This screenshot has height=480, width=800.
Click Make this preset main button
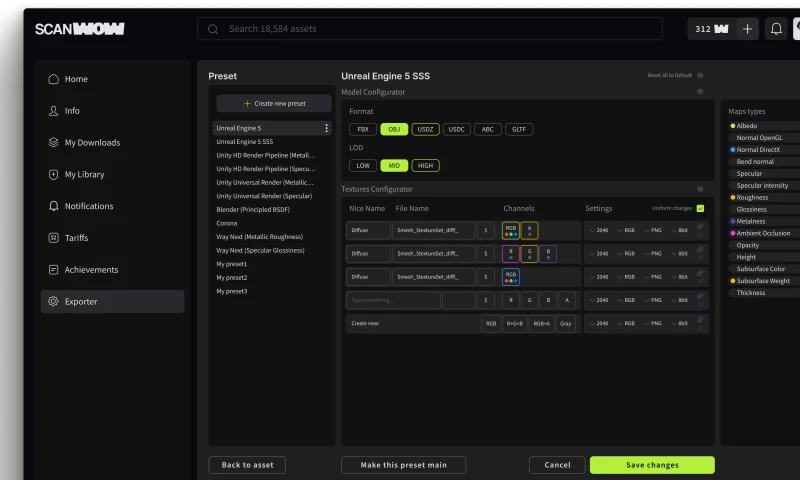point(403,465)
